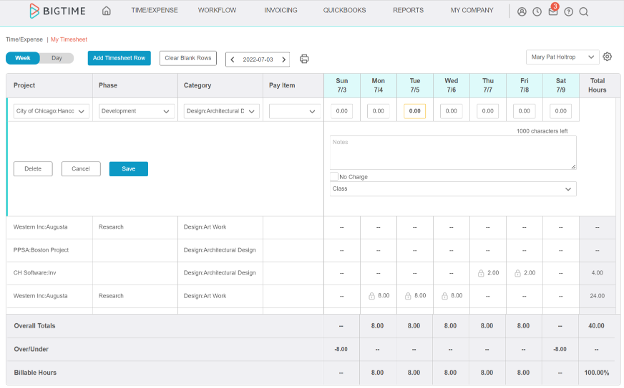Click the Fri 7/8 hours field
This screenshot has height=388, width=624.
click(524, 111)
